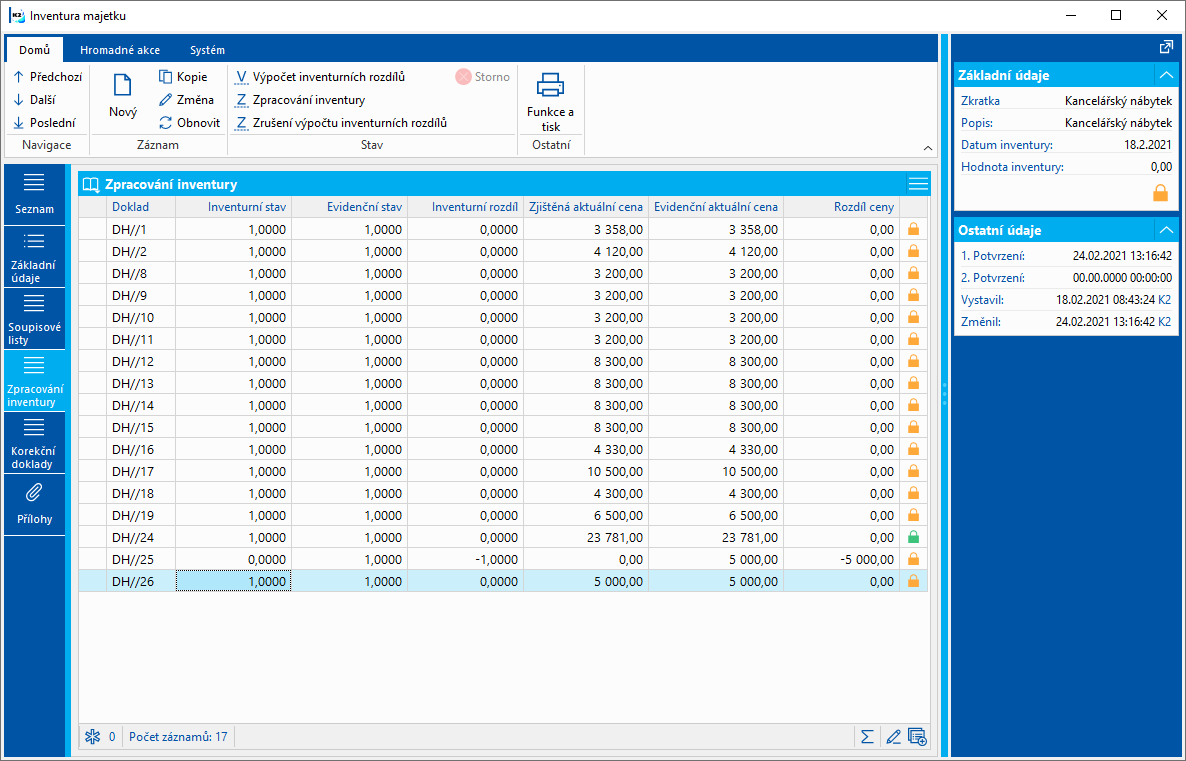Click the pop-out icon in right panel

[x=1166, y=47]
